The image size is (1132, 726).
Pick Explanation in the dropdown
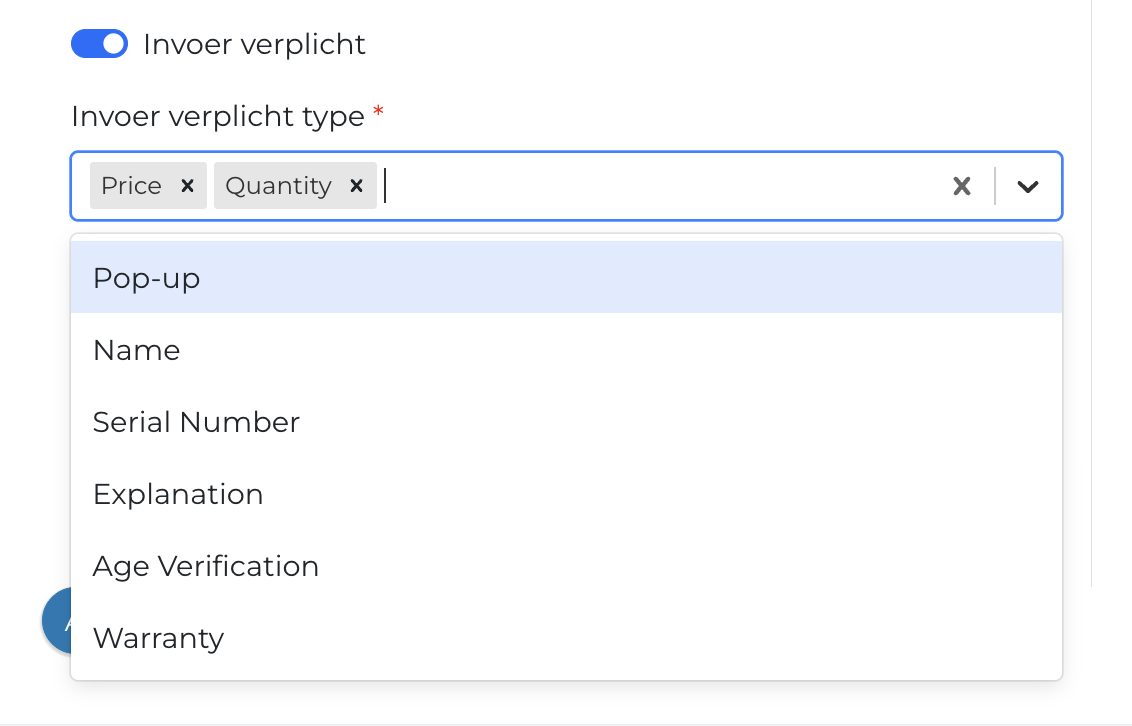click(178, 494)
